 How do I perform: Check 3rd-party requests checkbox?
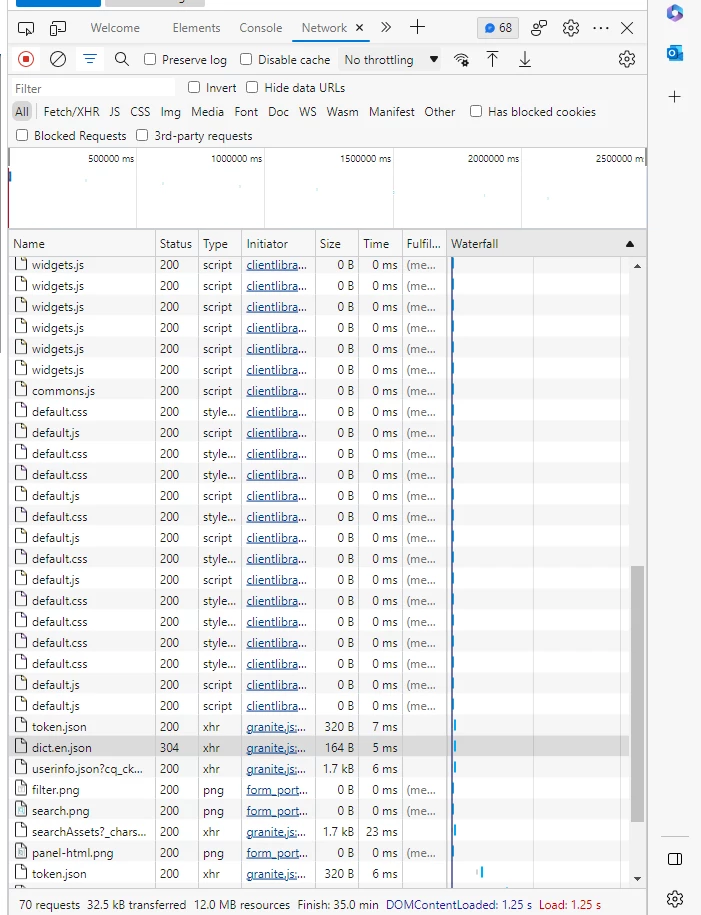(x=142, y=135)
